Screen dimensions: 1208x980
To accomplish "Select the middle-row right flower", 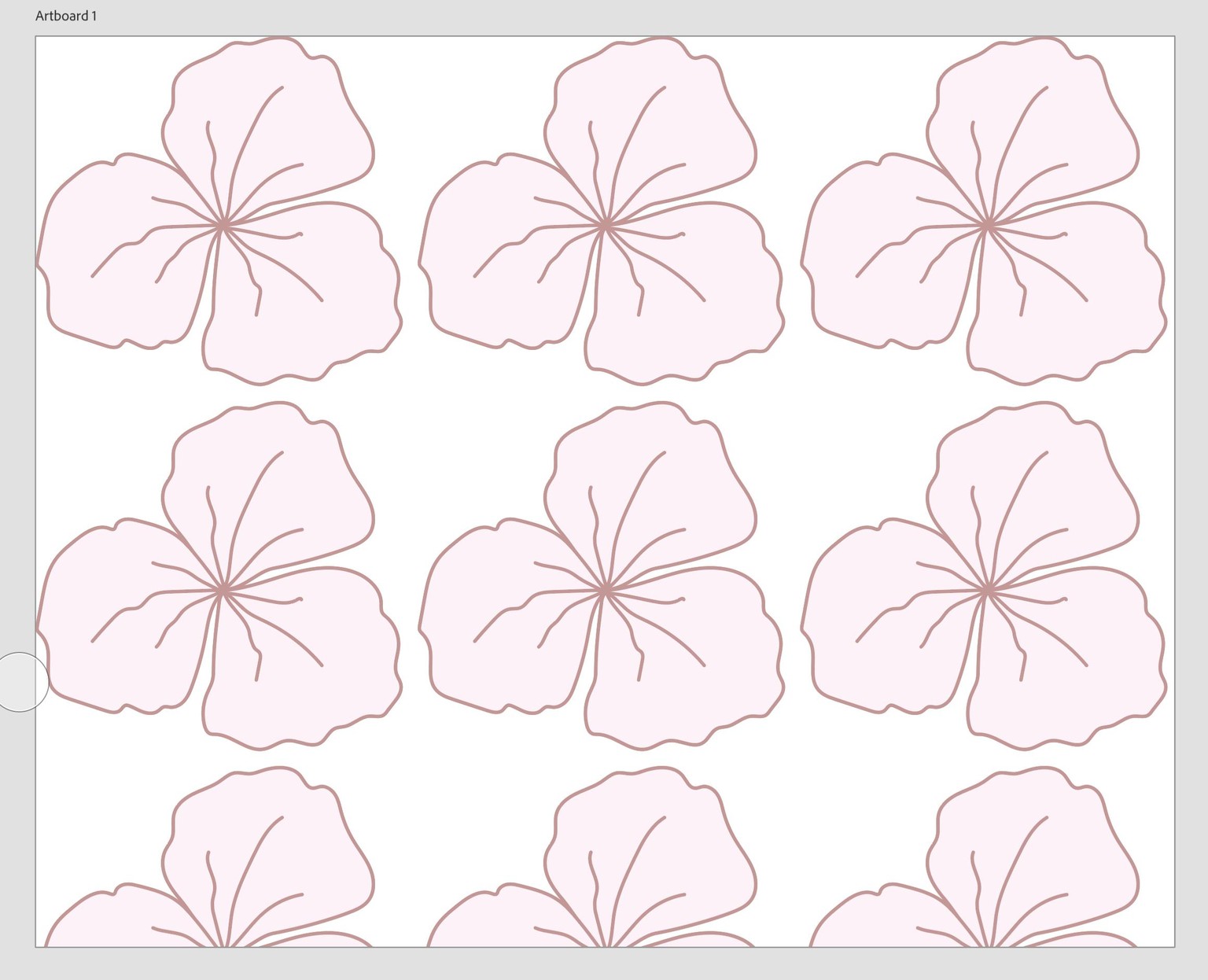I will pos(984,576).
